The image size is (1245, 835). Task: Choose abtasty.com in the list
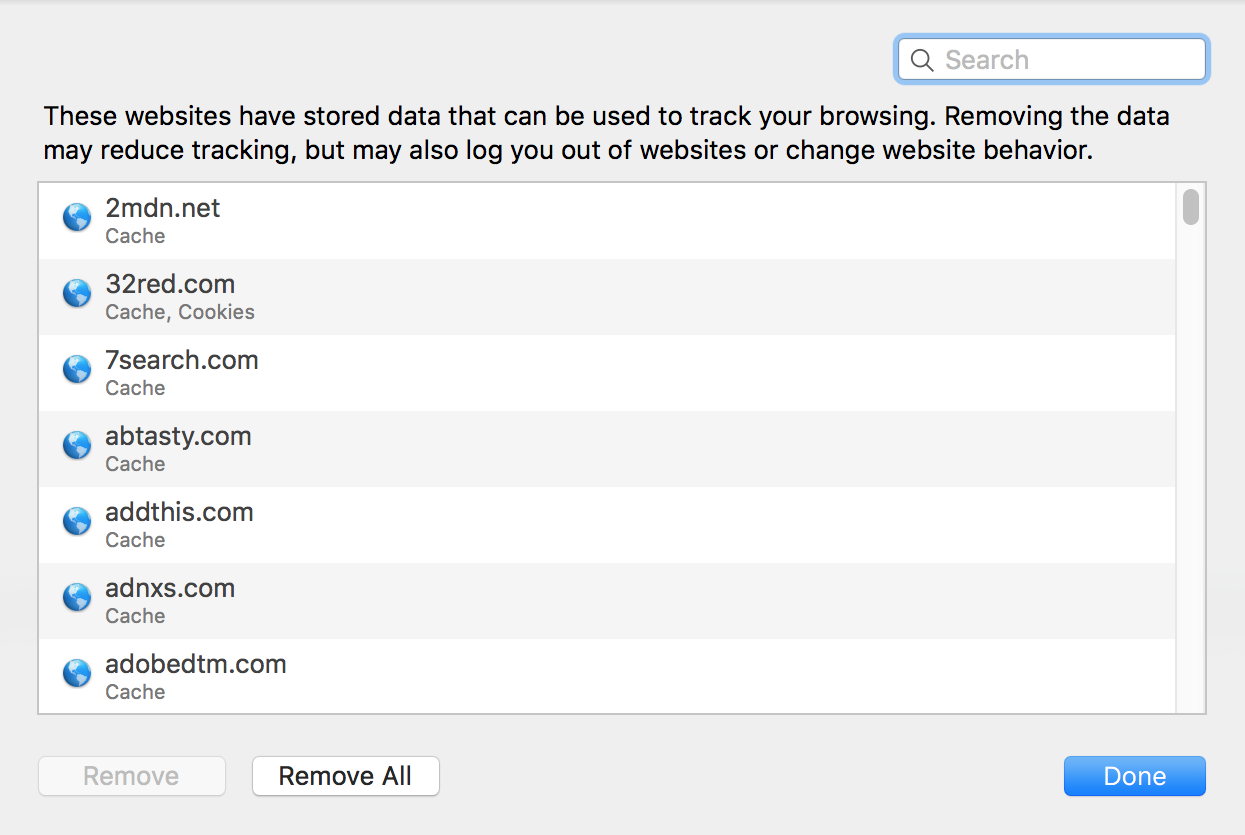[607, 449]
